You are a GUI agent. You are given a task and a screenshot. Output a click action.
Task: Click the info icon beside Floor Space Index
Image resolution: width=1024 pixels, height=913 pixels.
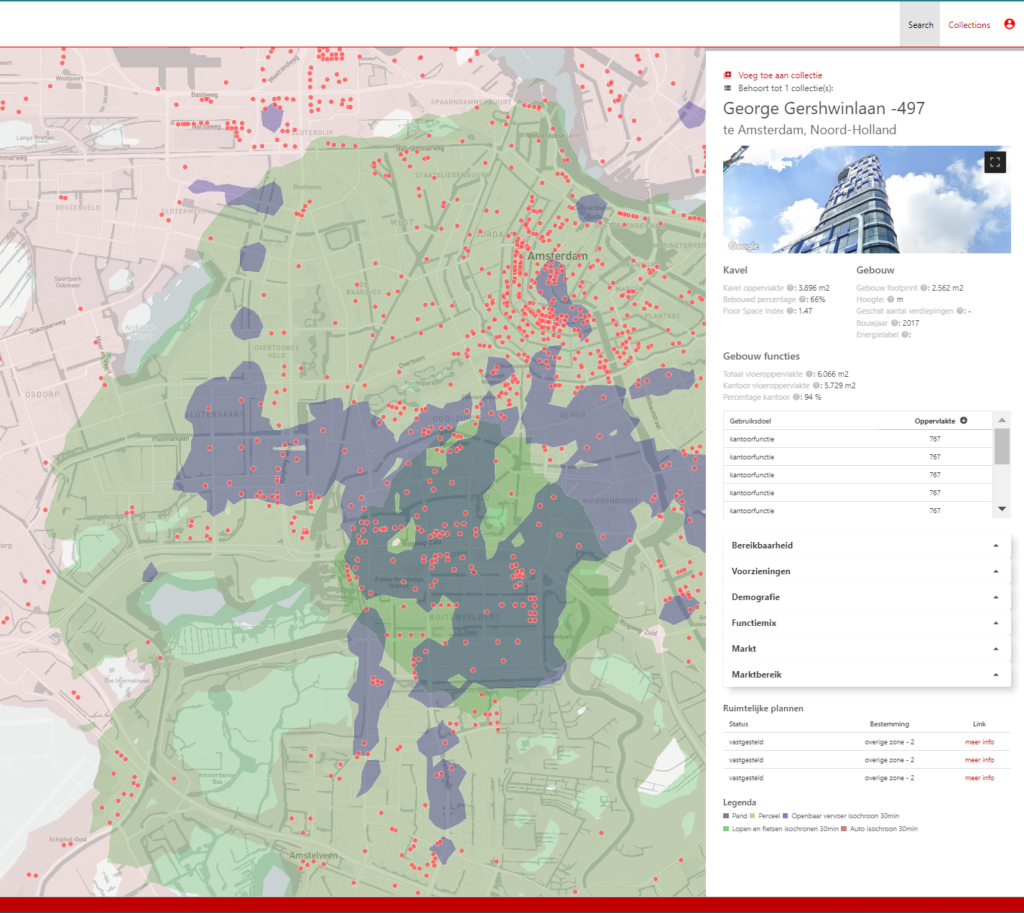790,311
